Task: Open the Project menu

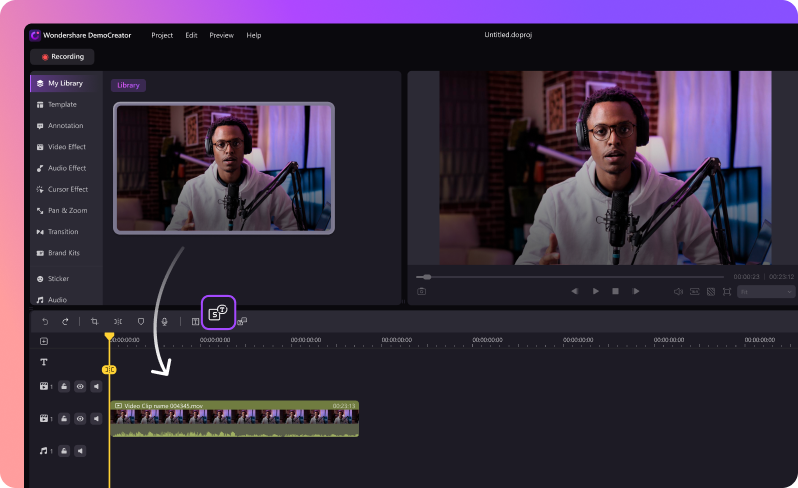Action: [162, 35]
